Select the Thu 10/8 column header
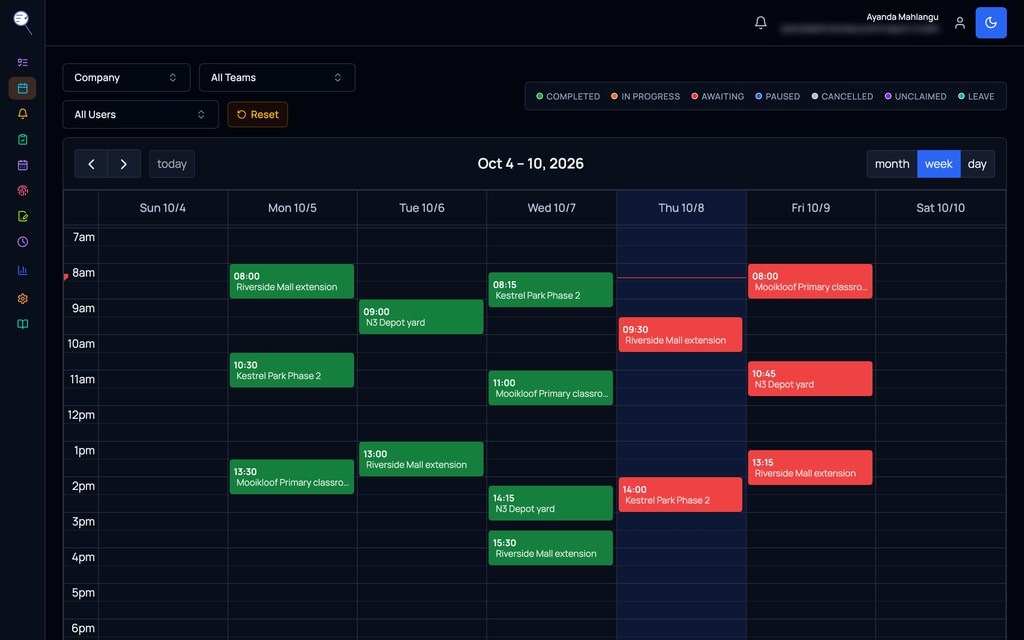This screenshot has width=1024, height=640. [681, 208]
